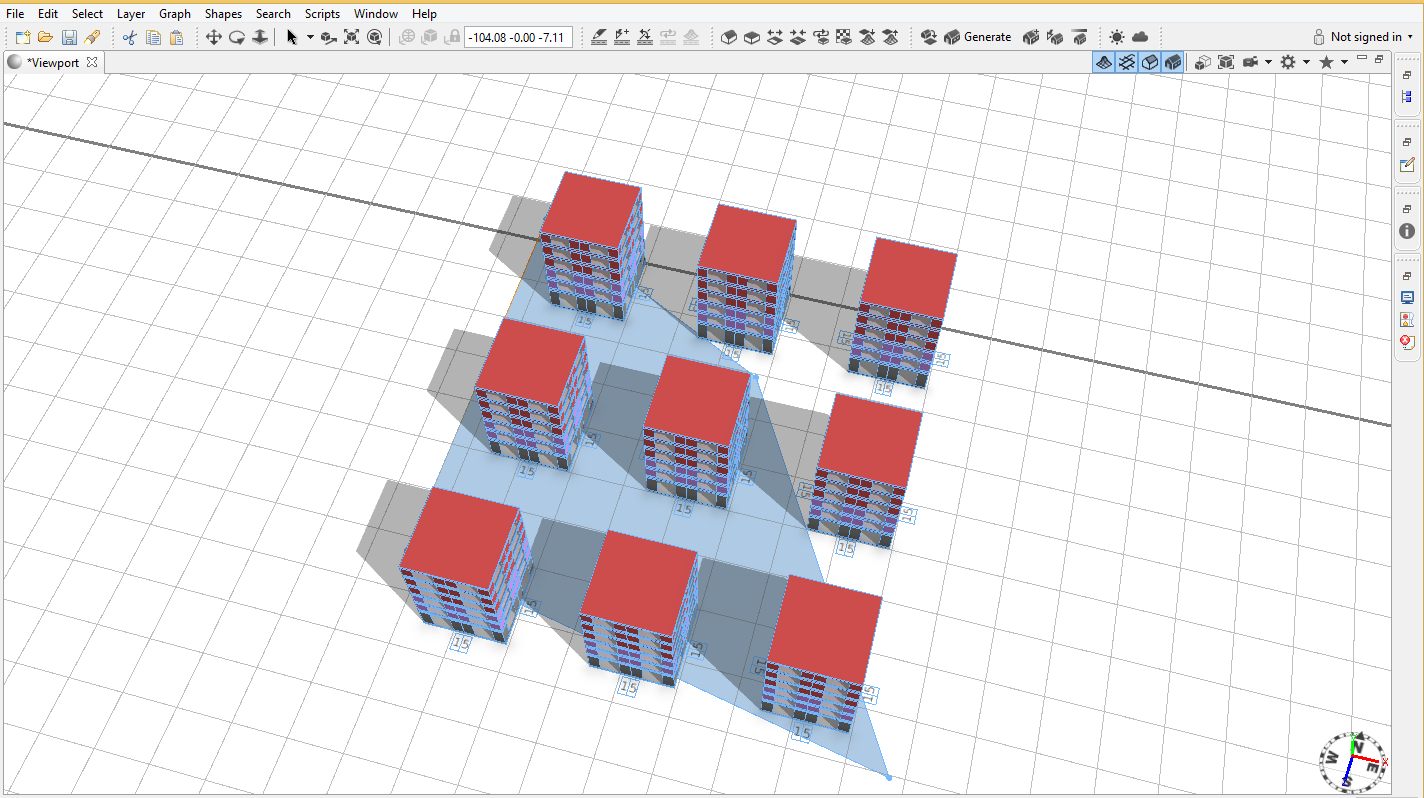Image resolution: width=1424 pixels, height=798 pixels.
Task: Open the Shapes menu
Action: tap(223, 14)
